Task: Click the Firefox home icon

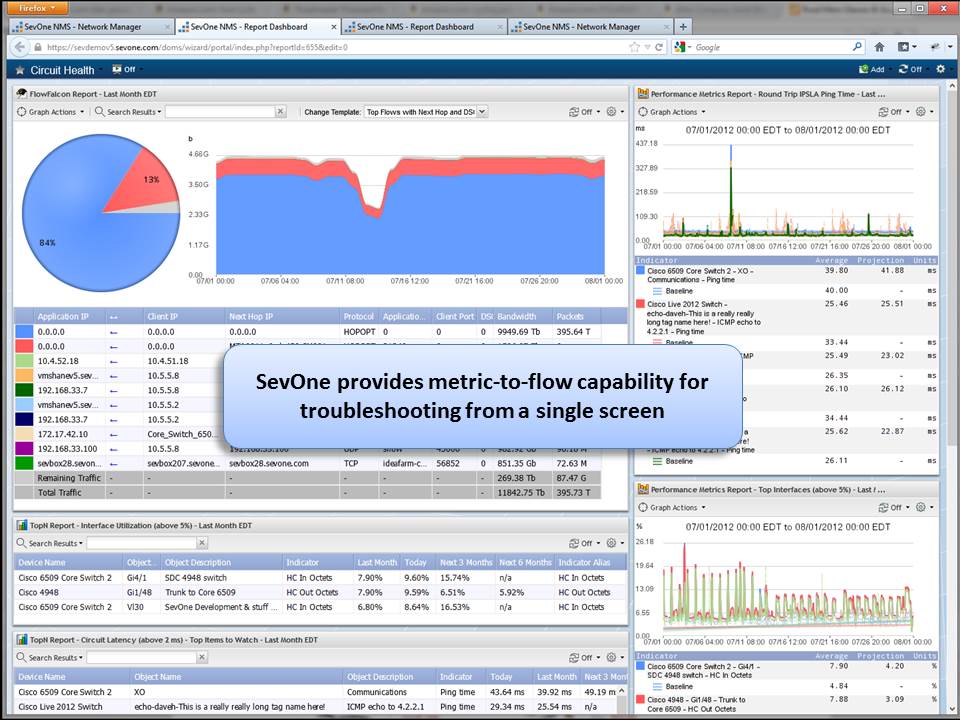Action: coord(878,47)
